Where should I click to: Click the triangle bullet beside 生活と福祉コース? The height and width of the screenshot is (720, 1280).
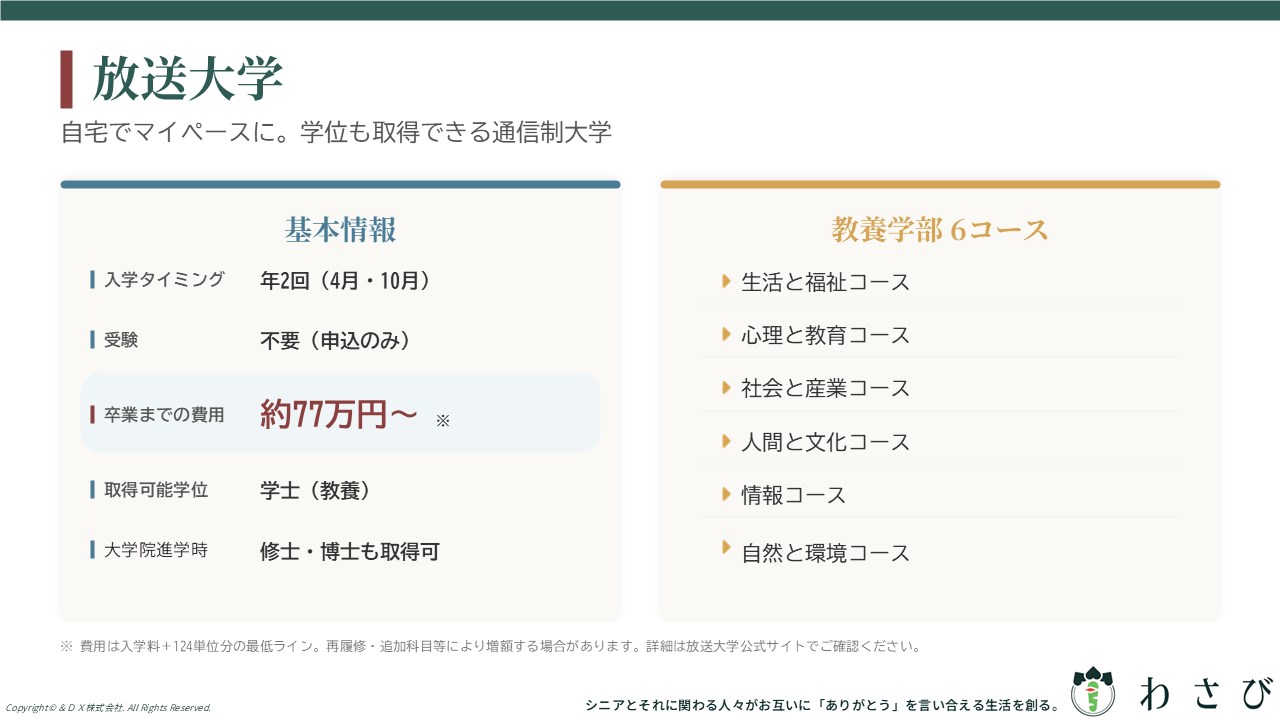pos(727,281)
